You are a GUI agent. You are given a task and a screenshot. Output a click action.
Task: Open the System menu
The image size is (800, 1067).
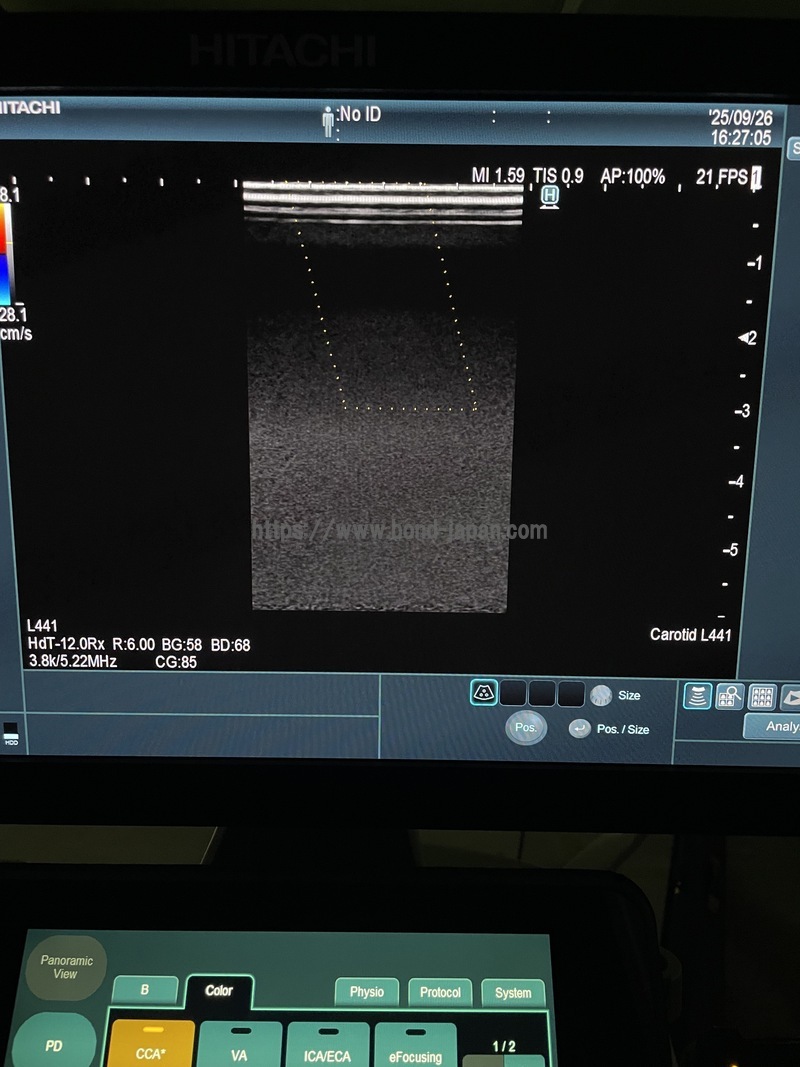513,992
